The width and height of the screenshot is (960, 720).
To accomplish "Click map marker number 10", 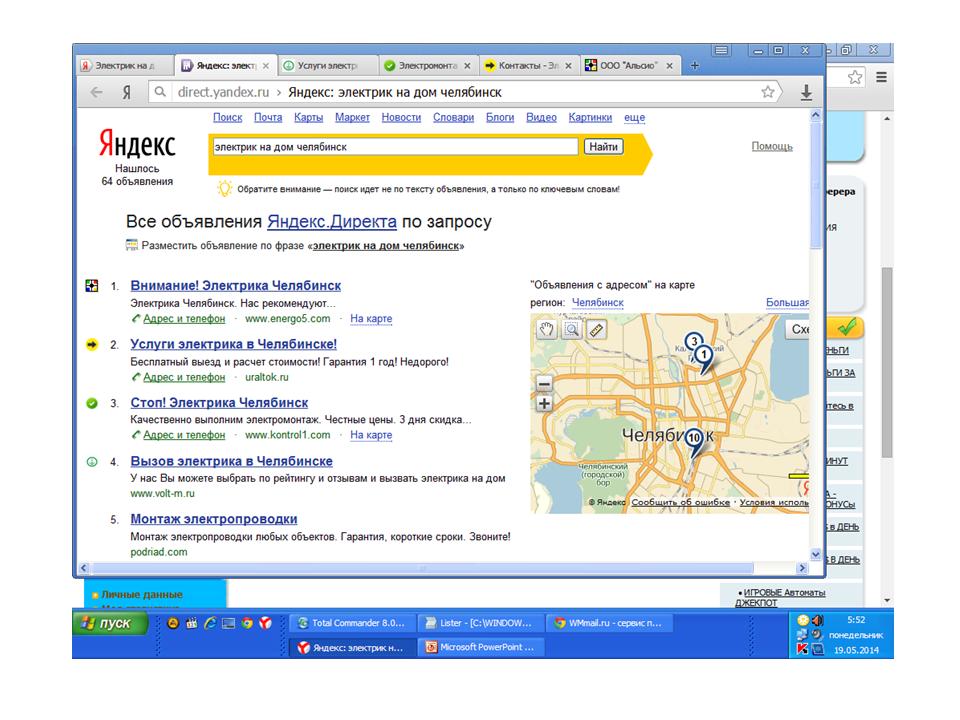I will click(x=694, y=438).
